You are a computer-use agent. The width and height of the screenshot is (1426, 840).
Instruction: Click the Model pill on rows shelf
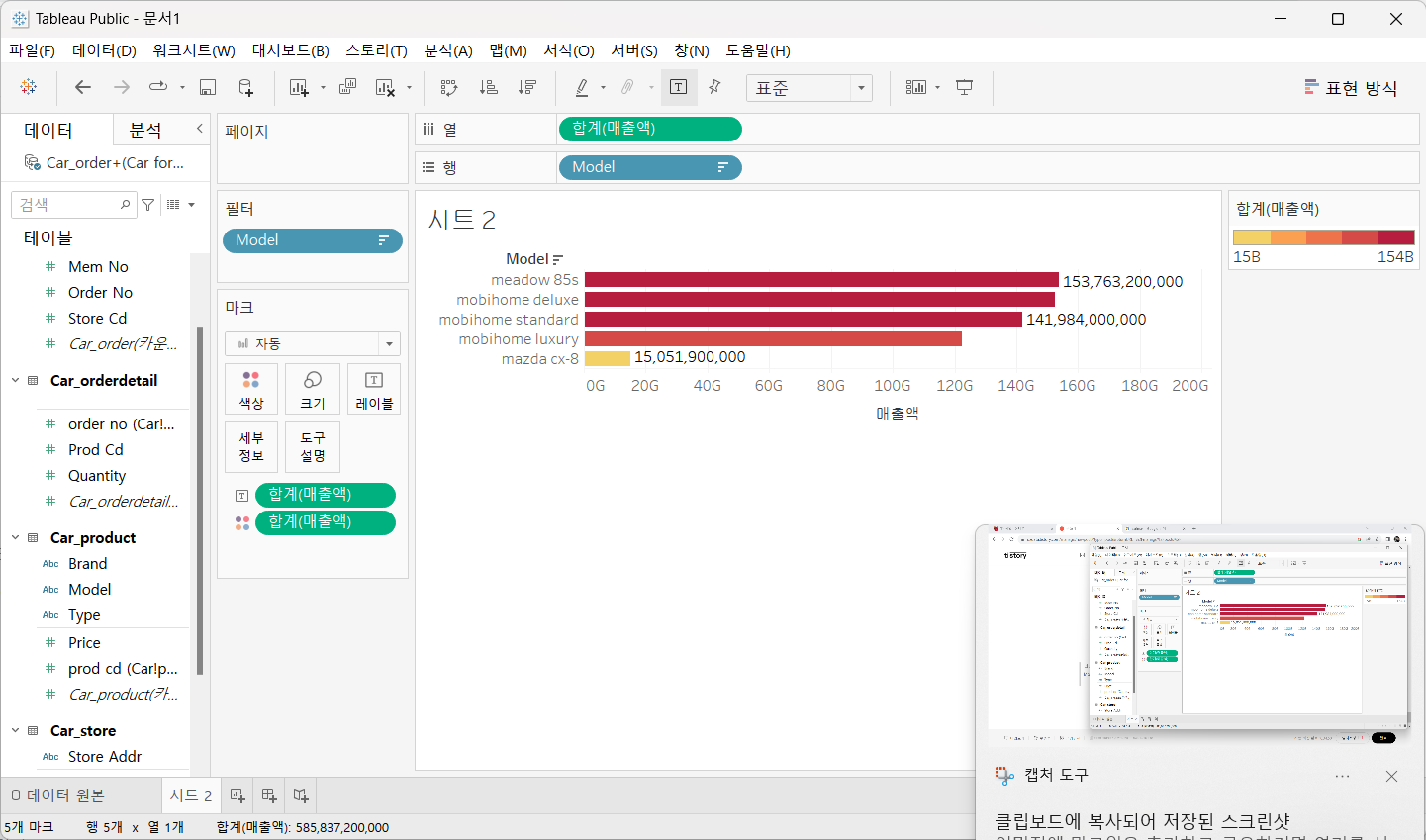point(650,167)
